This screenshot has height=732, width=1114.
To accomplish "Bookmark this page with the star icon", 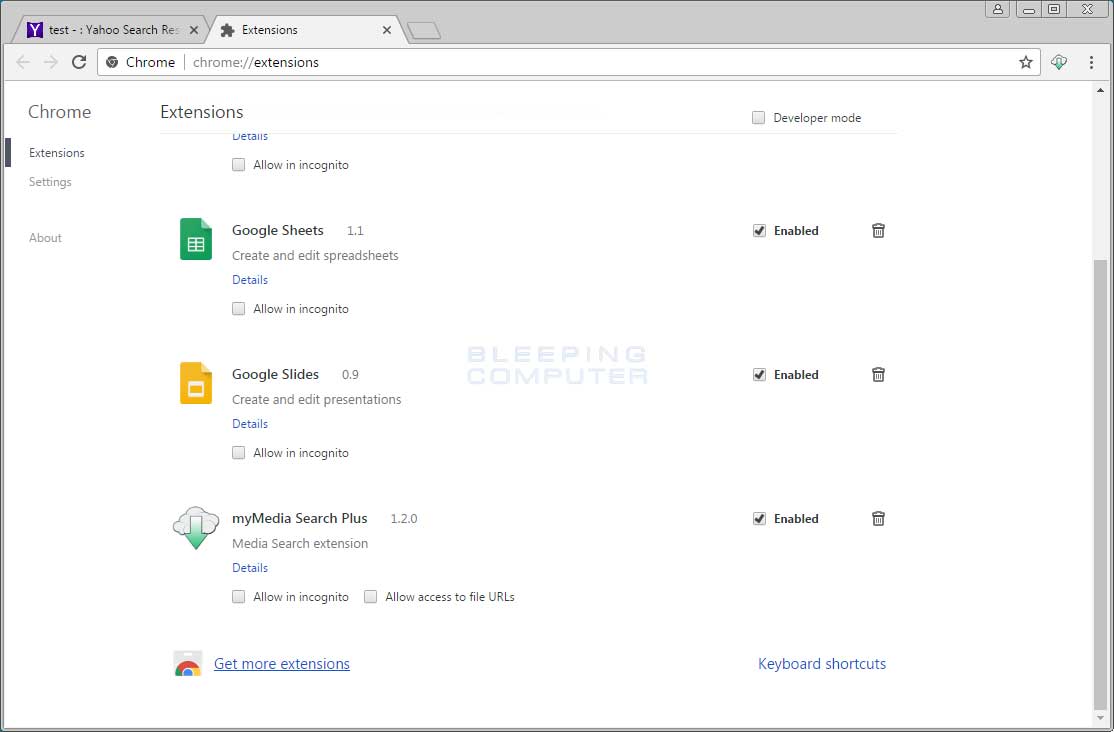I will tap(1026, 61).
